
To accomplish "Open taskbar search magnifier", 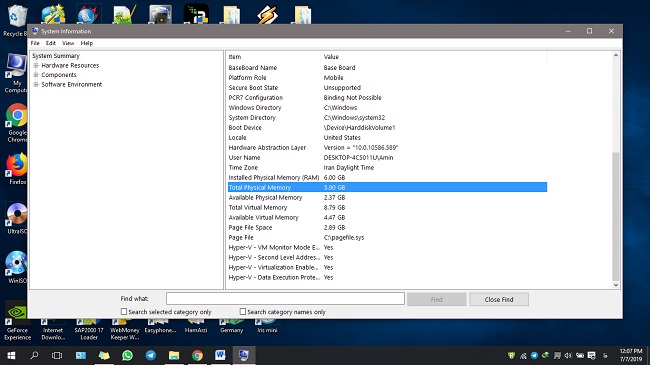I will click(x=34, y=355).
